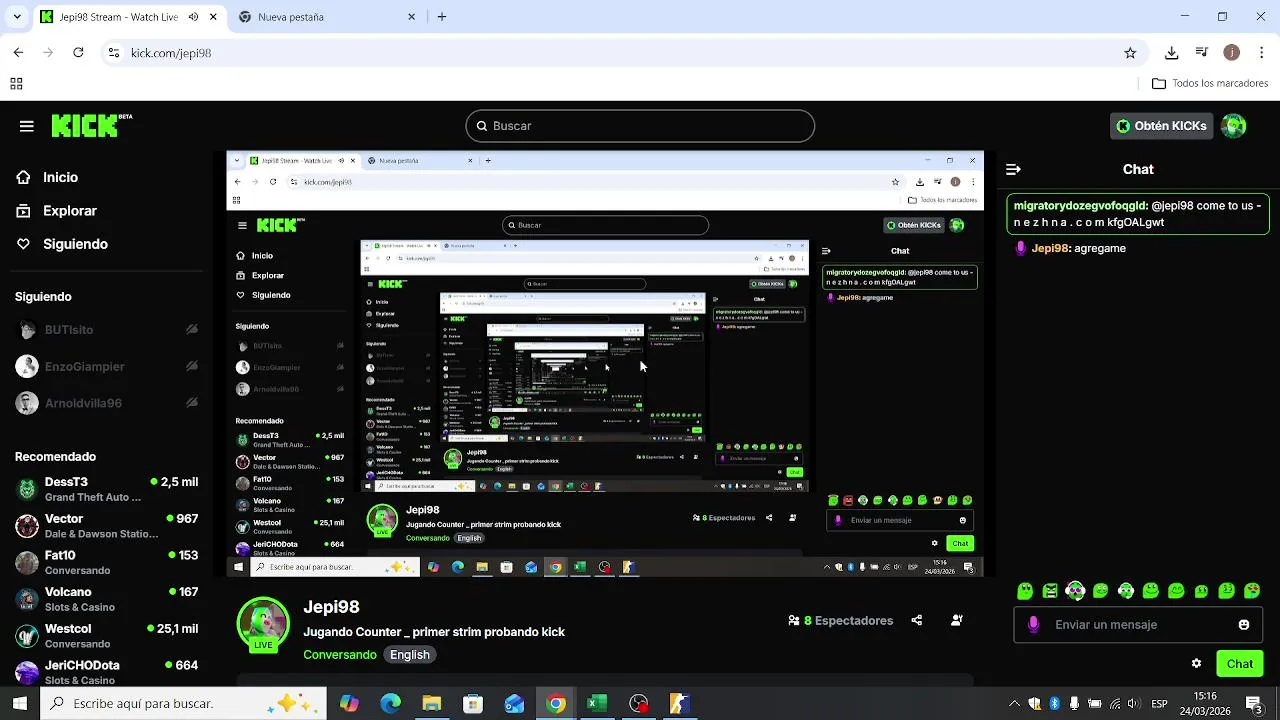The image size is (1280, 720).
Task: Mute the Jepi98 Stream tab audio
Action: click(x=193, y=17)
